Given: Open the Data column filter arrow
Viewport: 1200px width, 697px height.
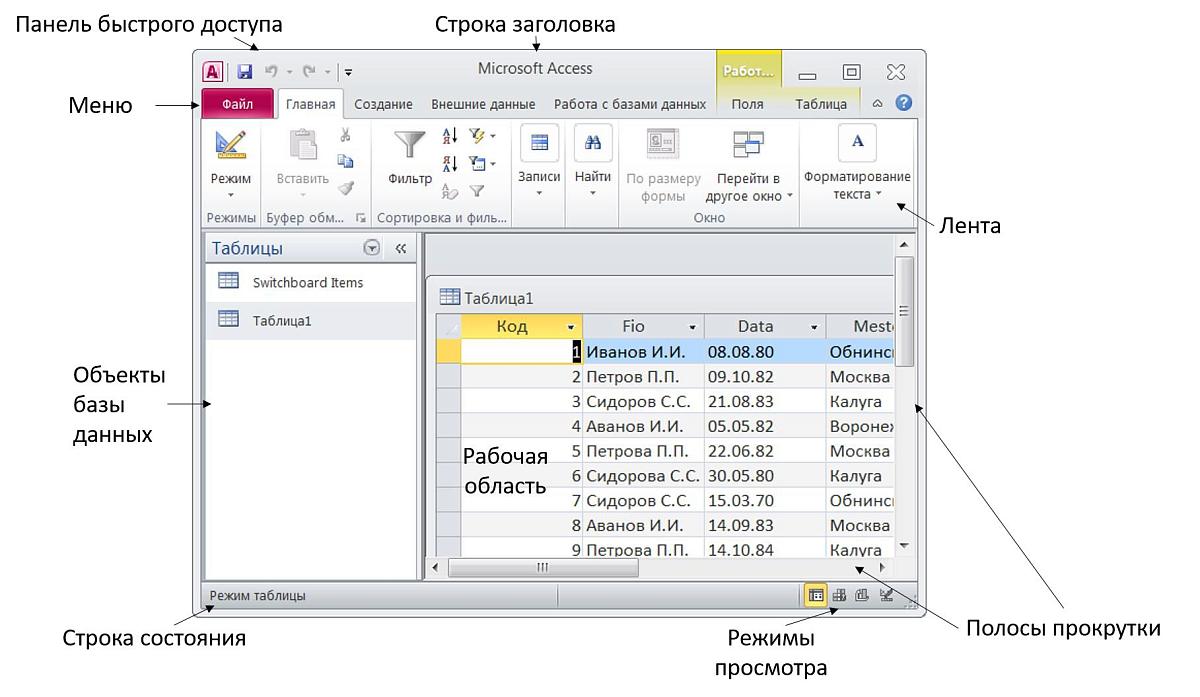Looking at the screenshot, I should [814, 327].
